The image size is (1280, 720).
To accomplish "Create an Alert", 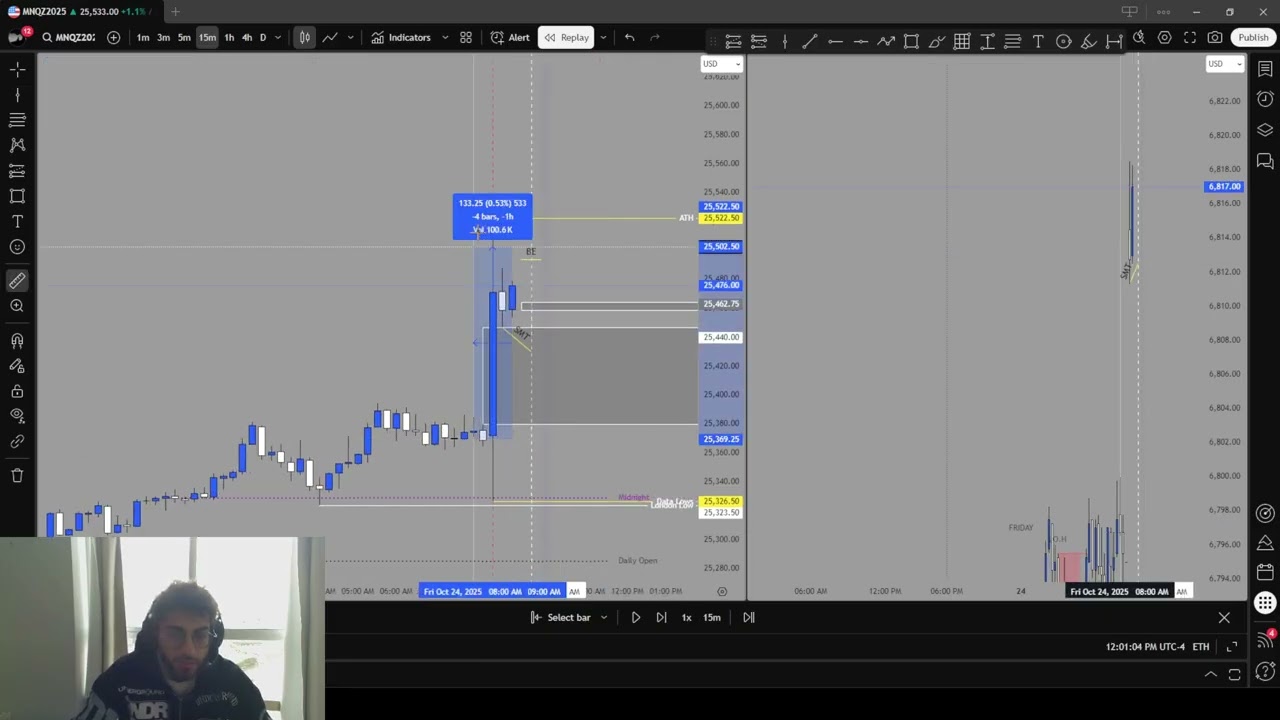I will [510, 37].
